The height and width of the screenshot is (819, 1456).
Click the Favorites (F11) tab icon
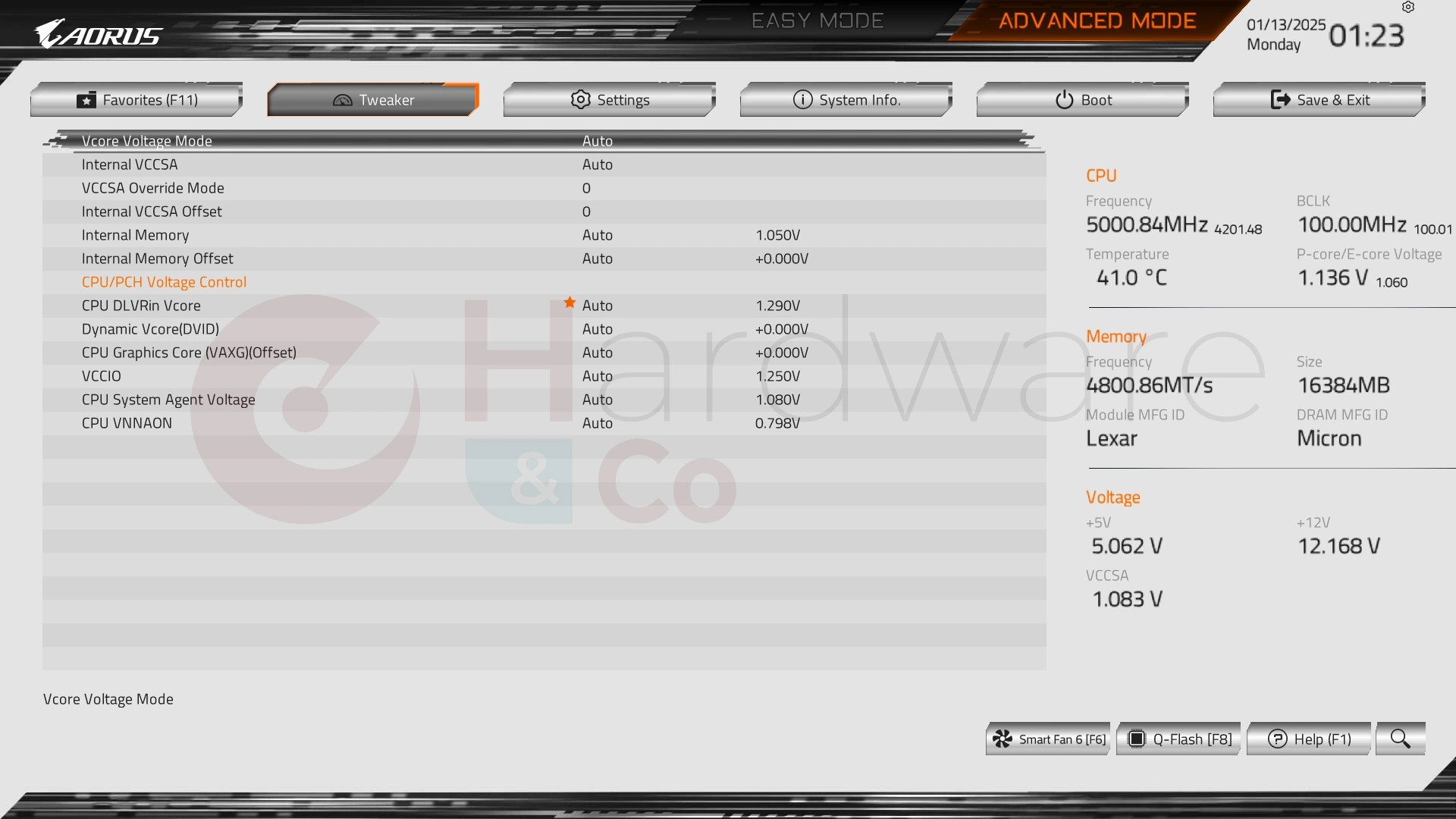pos(87,99)
